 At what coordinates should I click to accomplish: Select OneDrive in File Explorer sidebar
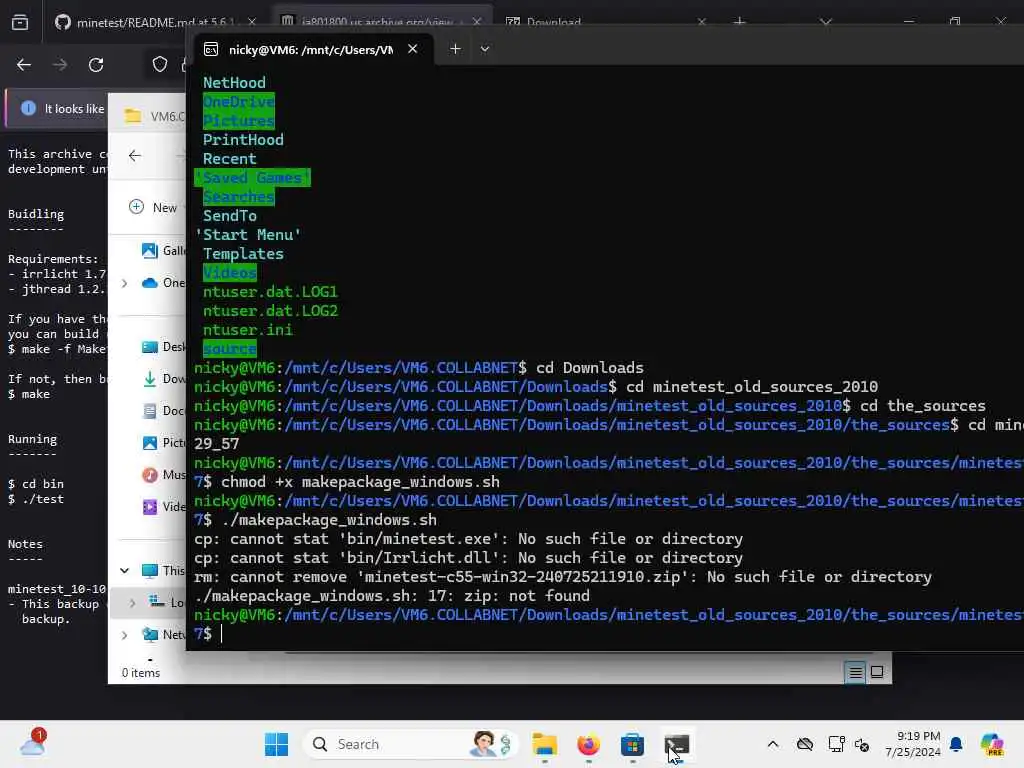[x=163, y=283]
